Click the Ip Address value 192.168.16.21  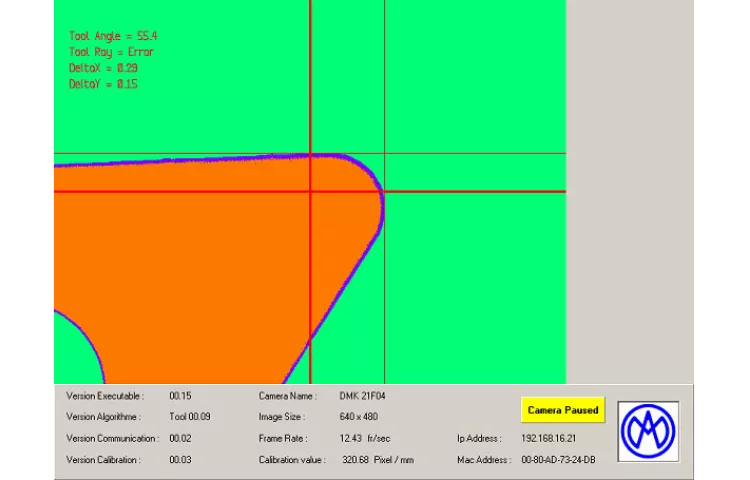(548, 438)
